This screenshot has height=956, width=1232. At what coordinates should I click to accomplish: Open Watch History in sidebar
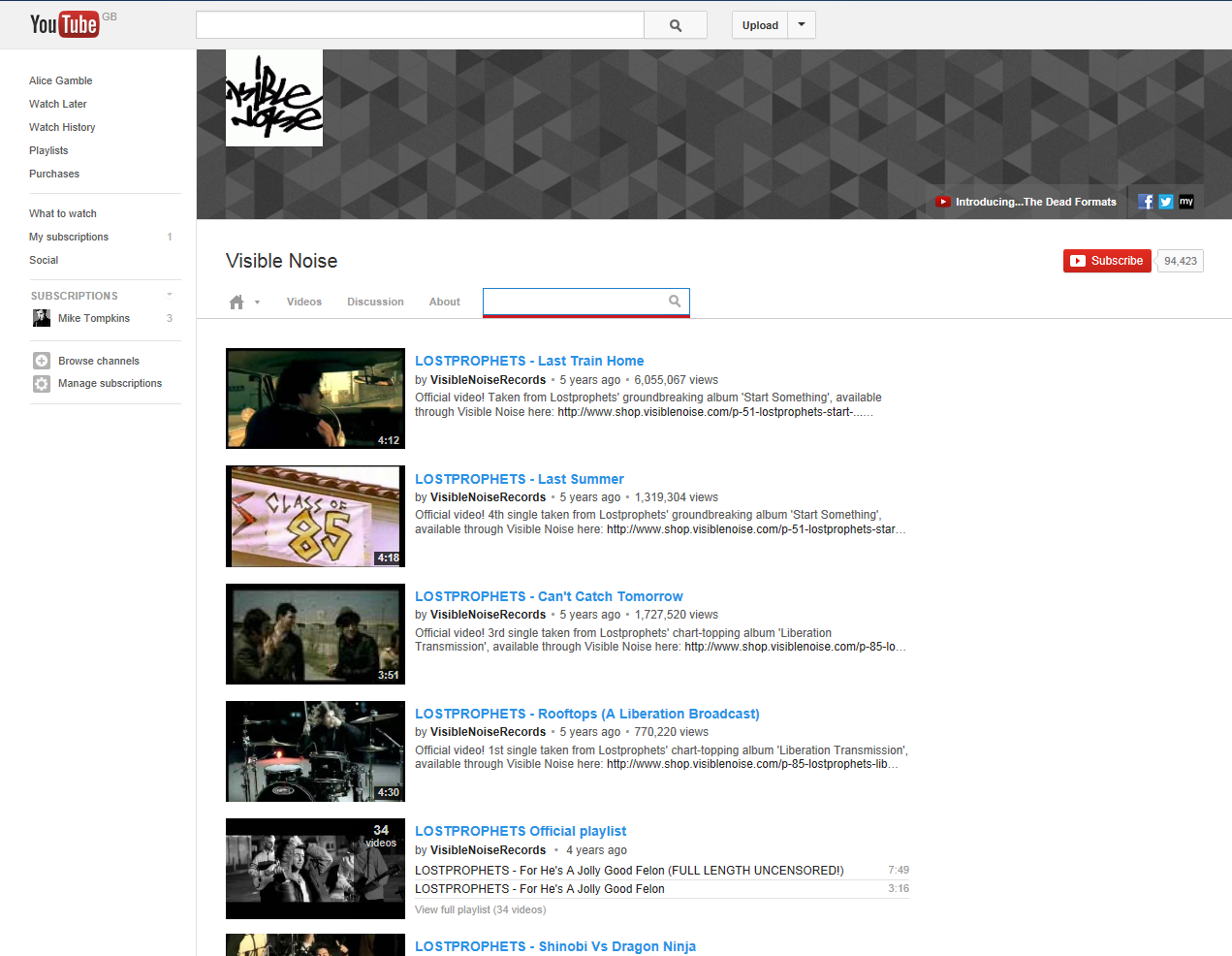62,127
